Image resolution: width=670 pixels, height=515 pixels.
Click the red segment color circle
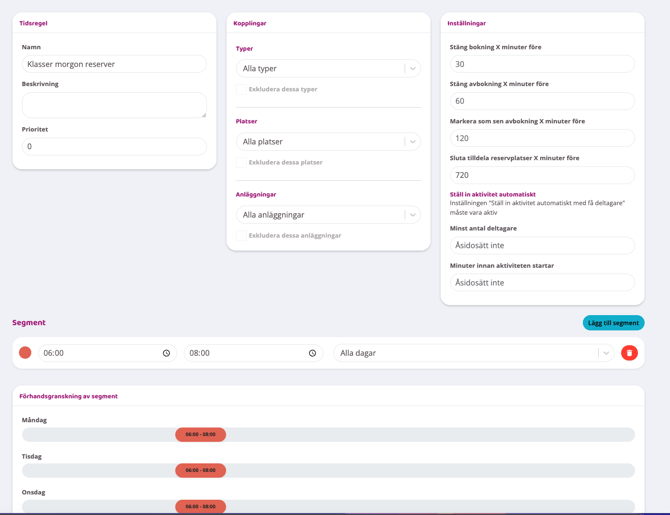(x=25, y=353)
